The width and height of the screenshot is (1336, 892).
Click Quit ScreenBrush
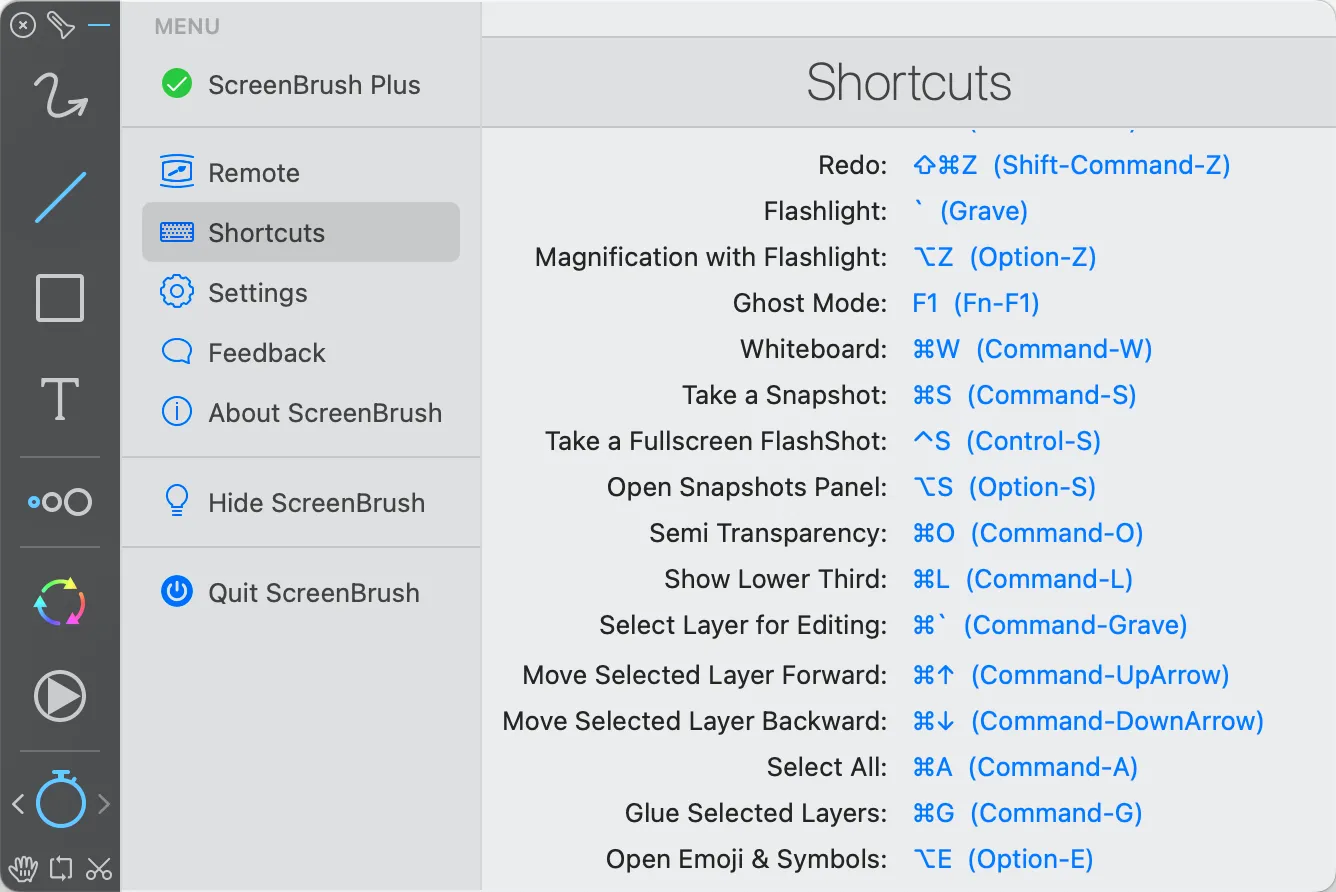coord(313,593)
